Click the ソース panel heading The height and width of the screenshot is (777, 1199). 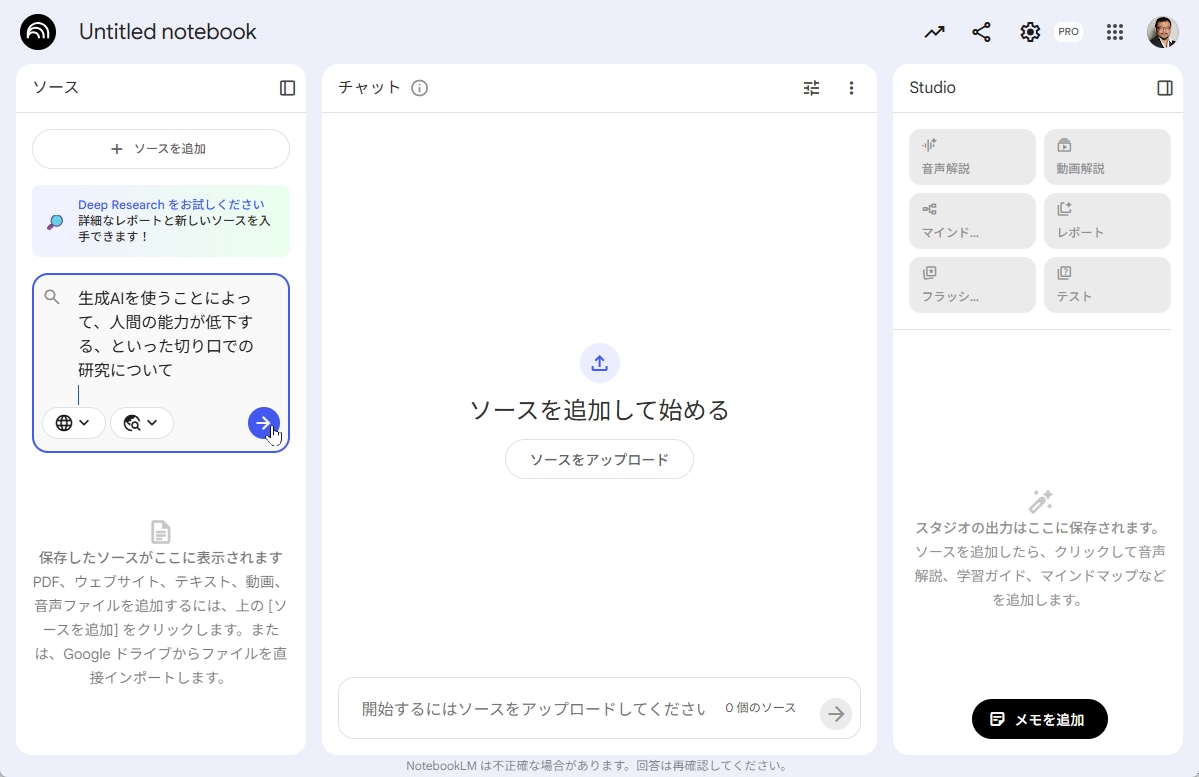click(x=56, y=87)
